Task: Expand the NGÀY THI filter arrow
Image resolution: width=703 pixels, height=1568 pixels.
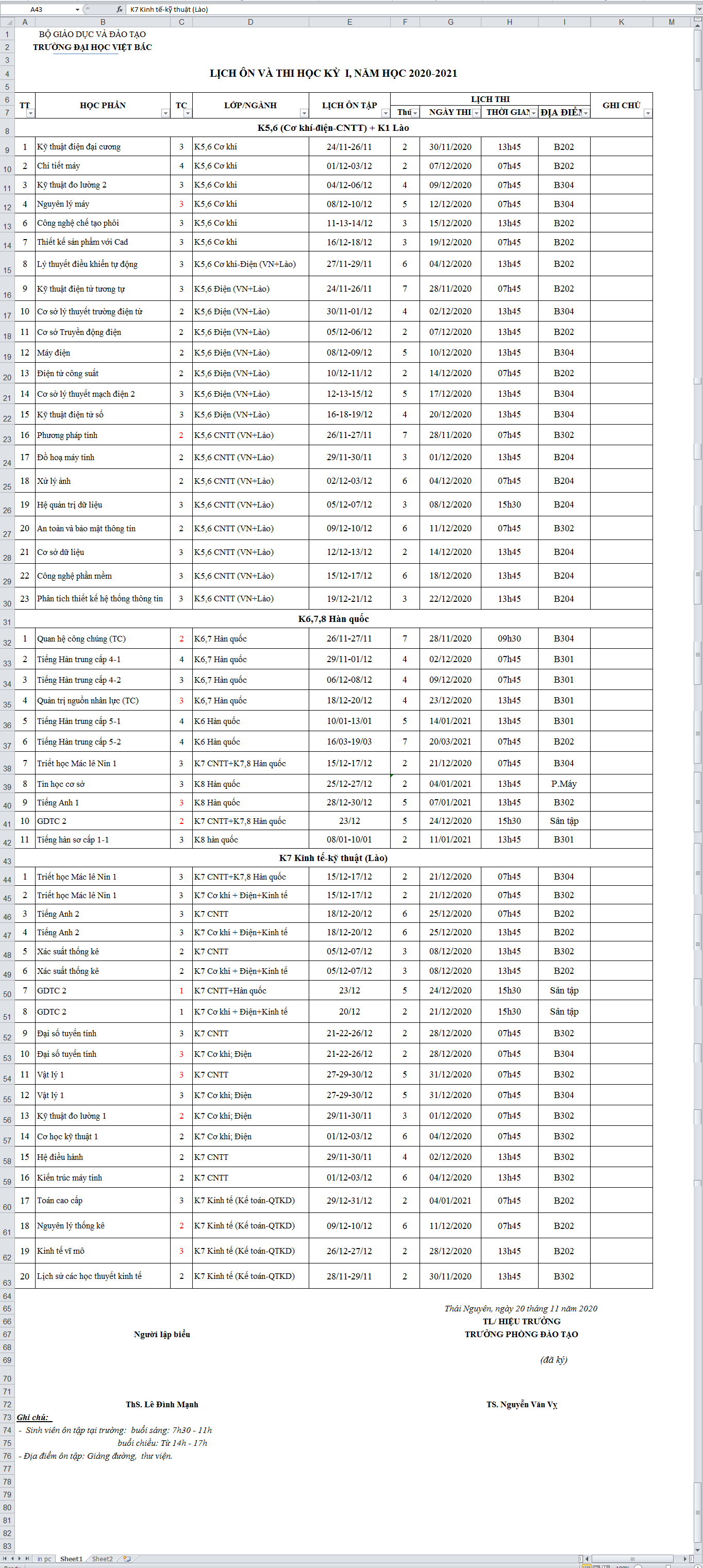Action: coord(476,113)
